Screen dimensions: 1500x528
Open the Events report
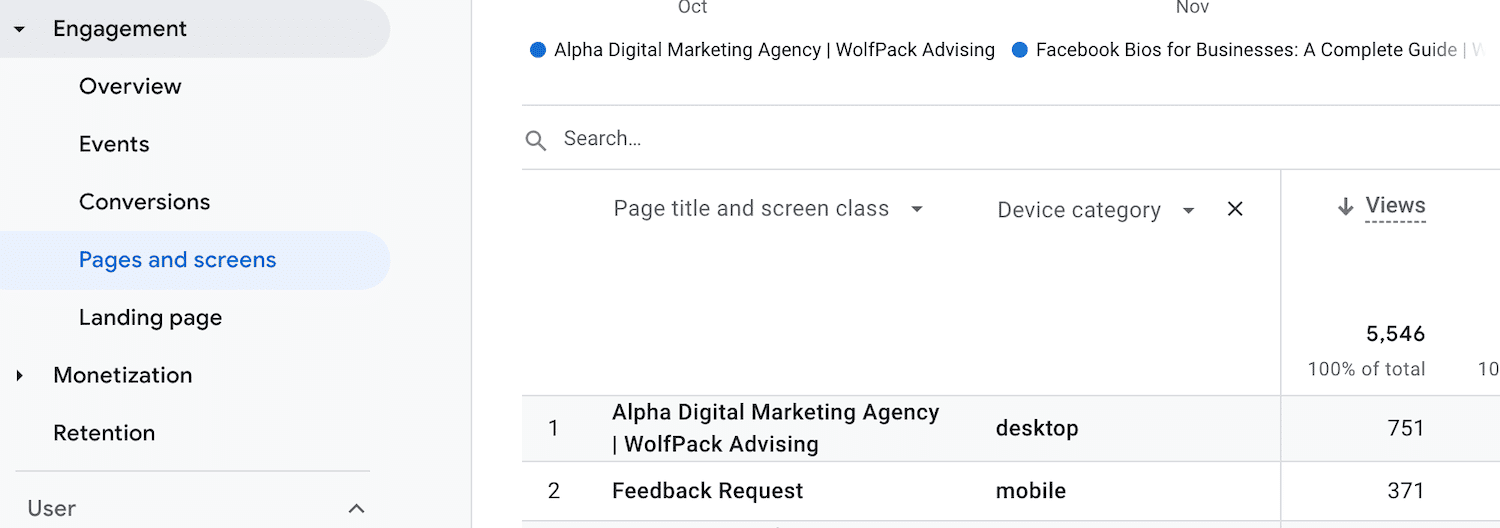coord(114,144)
